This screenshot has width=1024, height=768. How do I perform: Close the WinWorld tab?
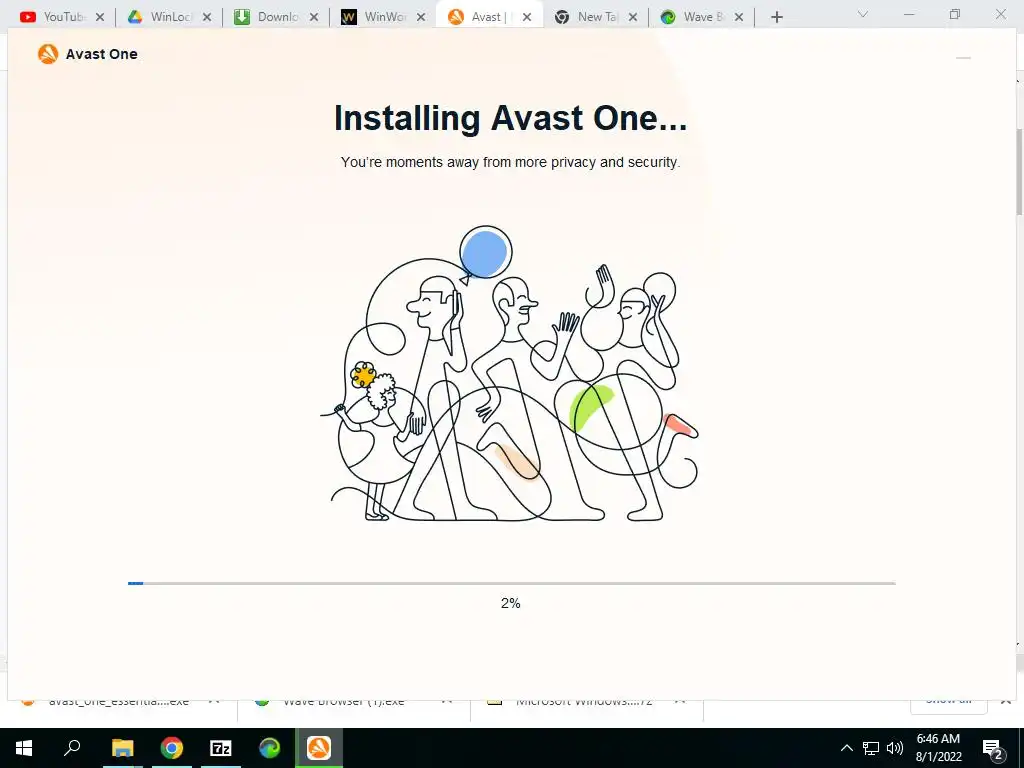(x=421, y=18)
